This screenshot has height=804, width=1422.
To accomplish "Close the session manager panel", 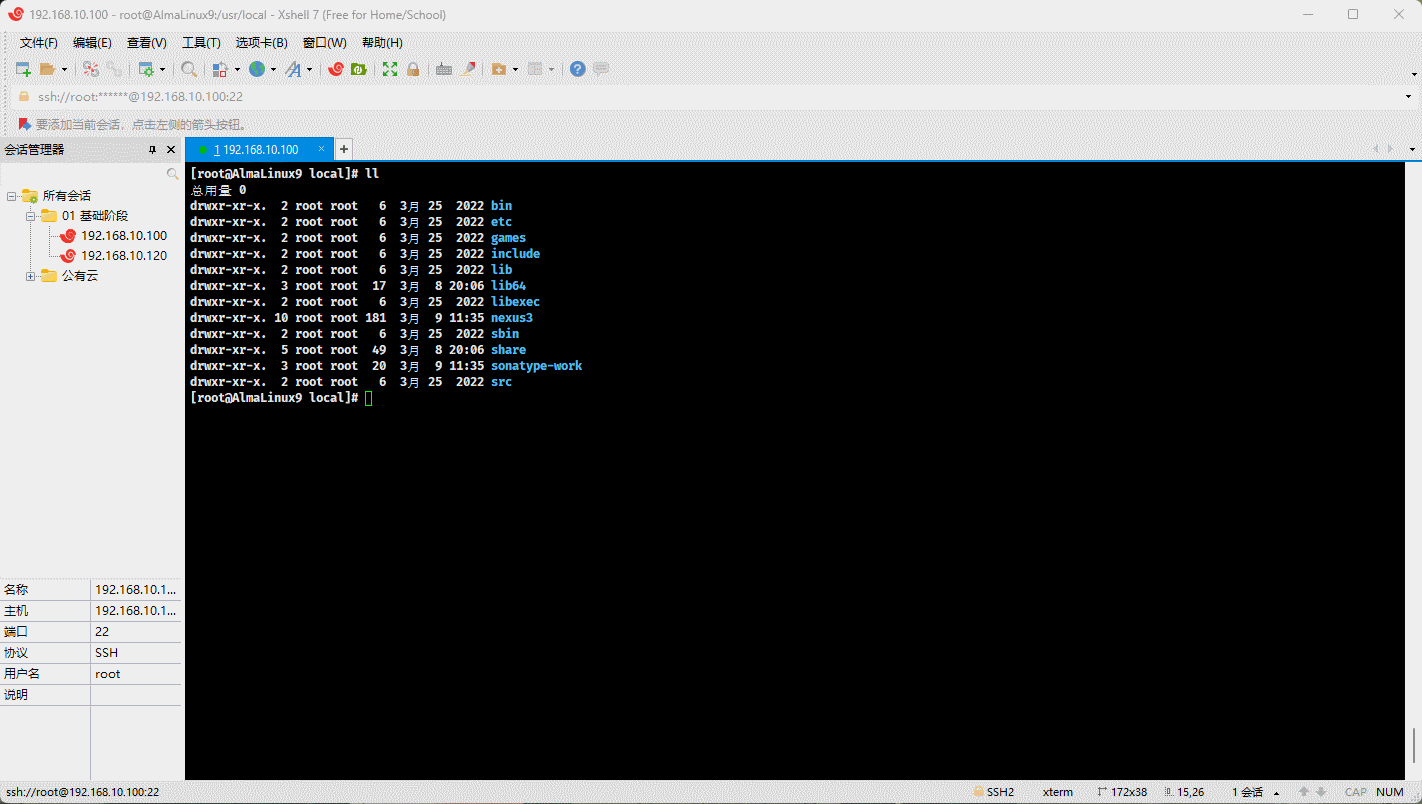I will click(171, 149).
